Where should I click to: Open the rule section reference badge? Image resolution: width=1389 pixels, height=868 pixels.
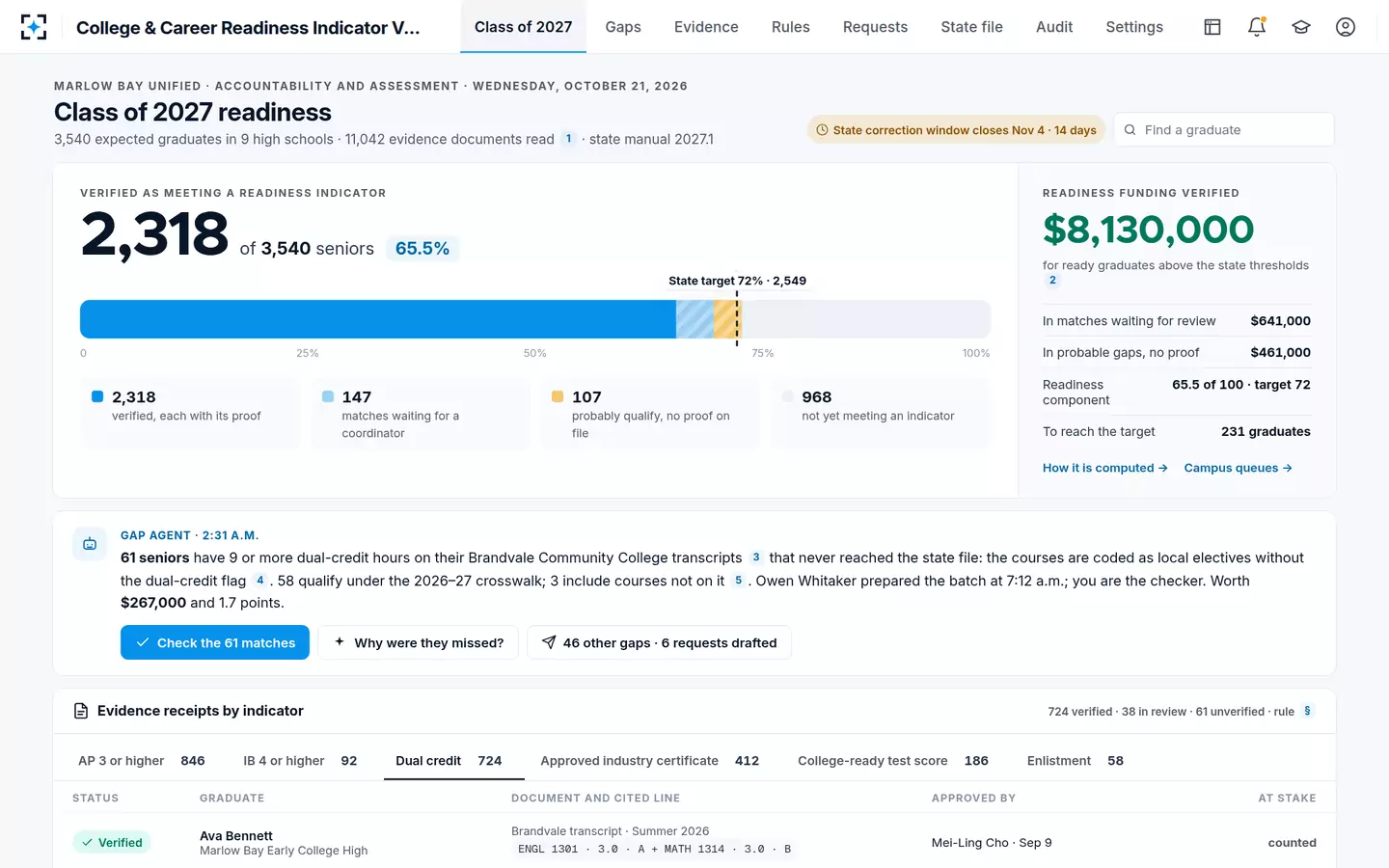[1307, 712]
